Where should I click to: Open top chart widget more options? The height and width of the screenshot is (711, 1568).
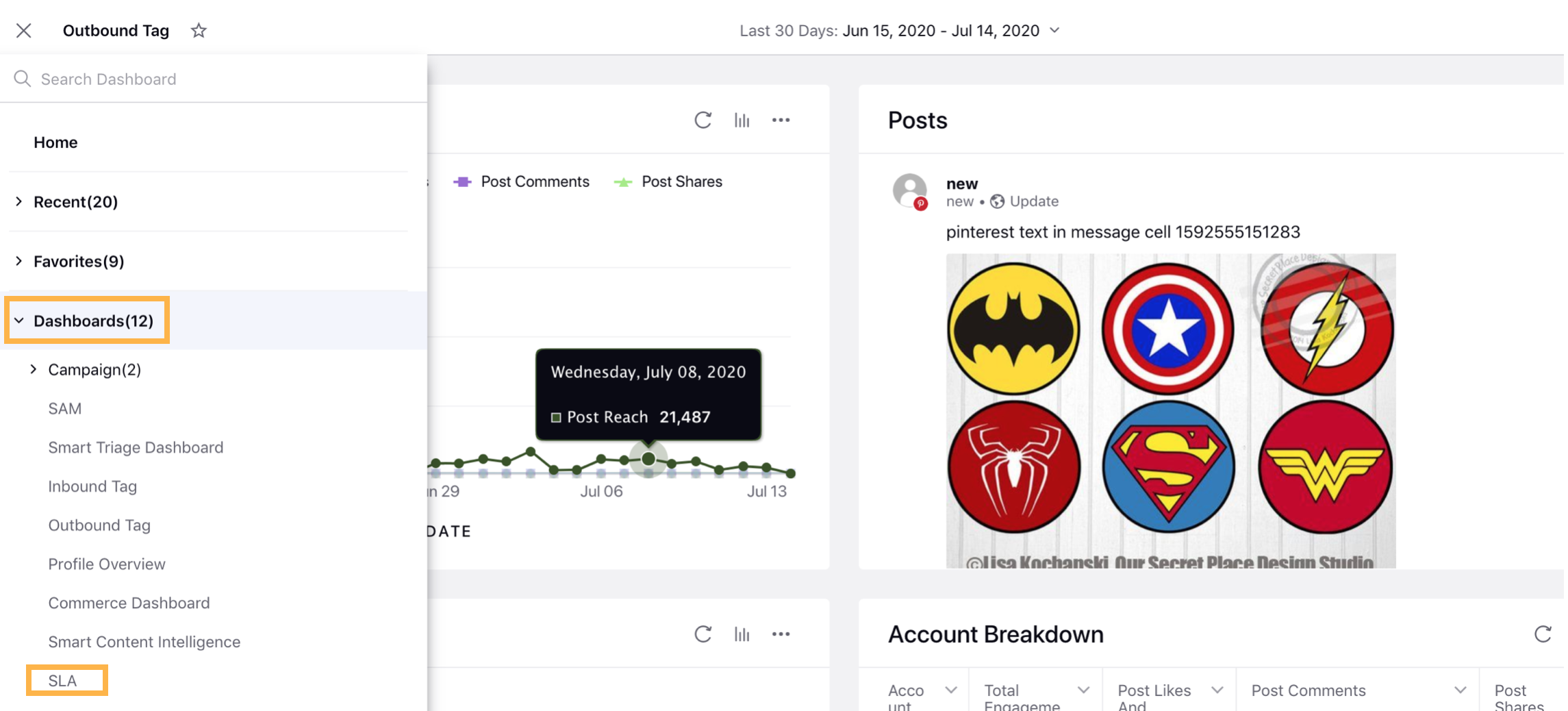pos(781,120)
